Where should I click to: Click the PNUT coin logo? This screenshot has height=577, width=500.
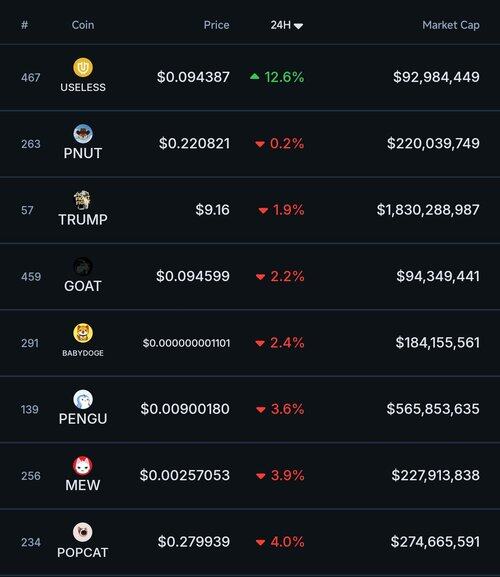[x=83, y=134]
